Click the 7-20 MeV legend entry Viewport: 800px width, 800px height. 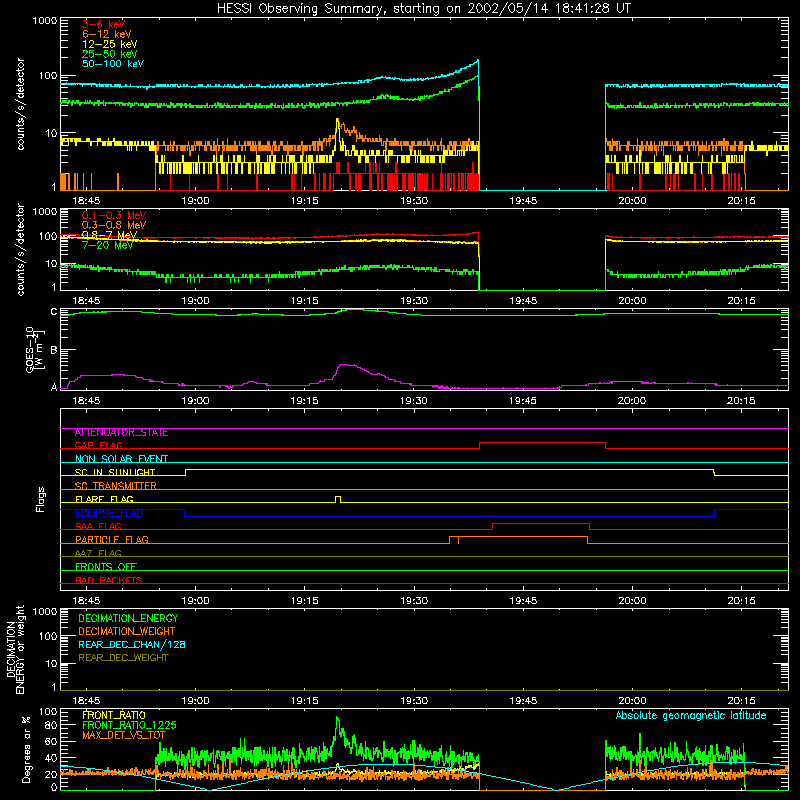107,245
